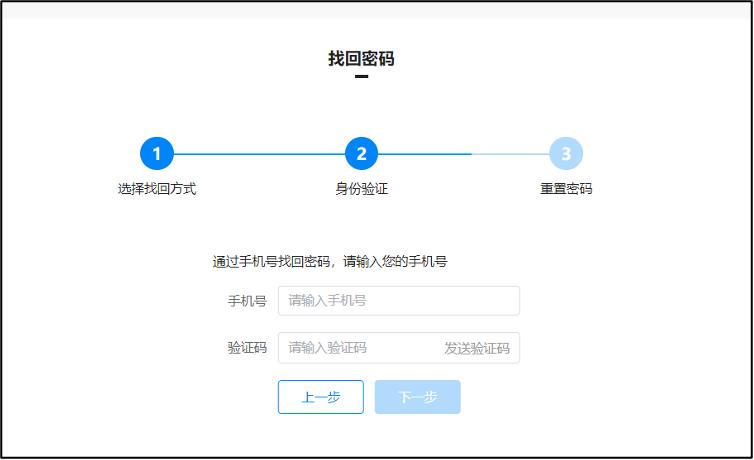Screen dimensions: 754x460
Task: Click the 通过手机号找回密码 instruction text
Action: [x=329, y=262]
